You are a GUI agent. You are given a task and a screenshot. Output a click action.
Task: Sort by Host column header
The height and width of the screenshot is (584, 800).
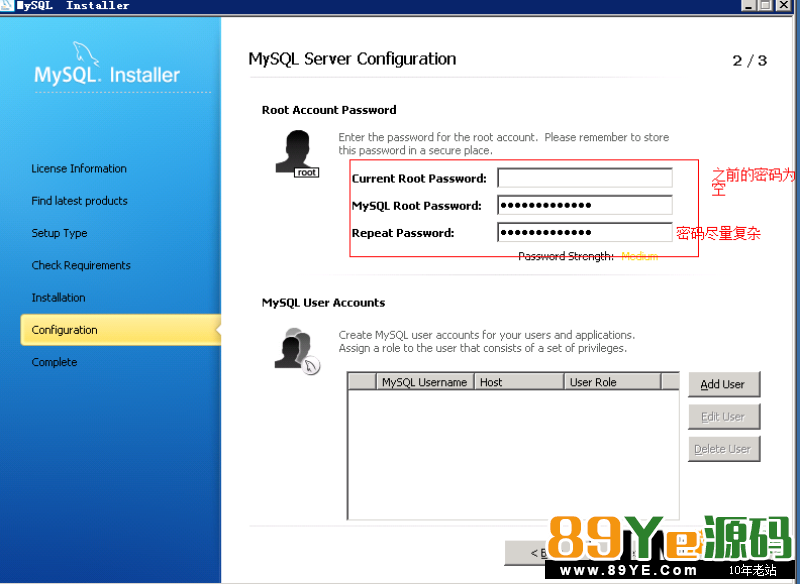point(519,382)
